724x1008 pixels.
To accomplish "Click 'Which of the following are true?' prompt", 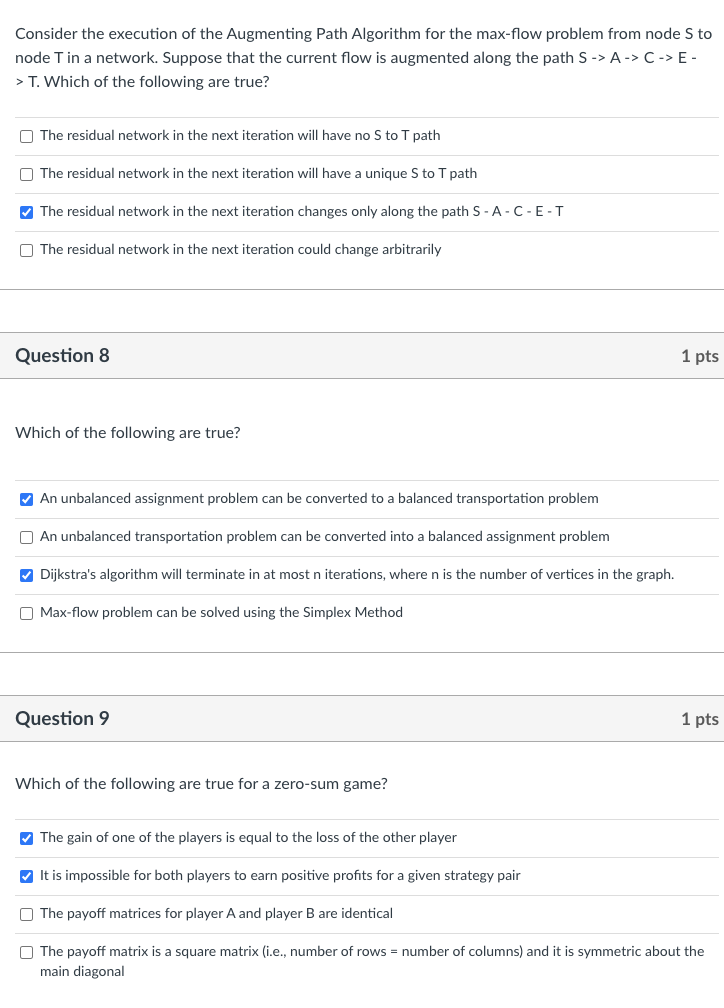I will (128, 433).
